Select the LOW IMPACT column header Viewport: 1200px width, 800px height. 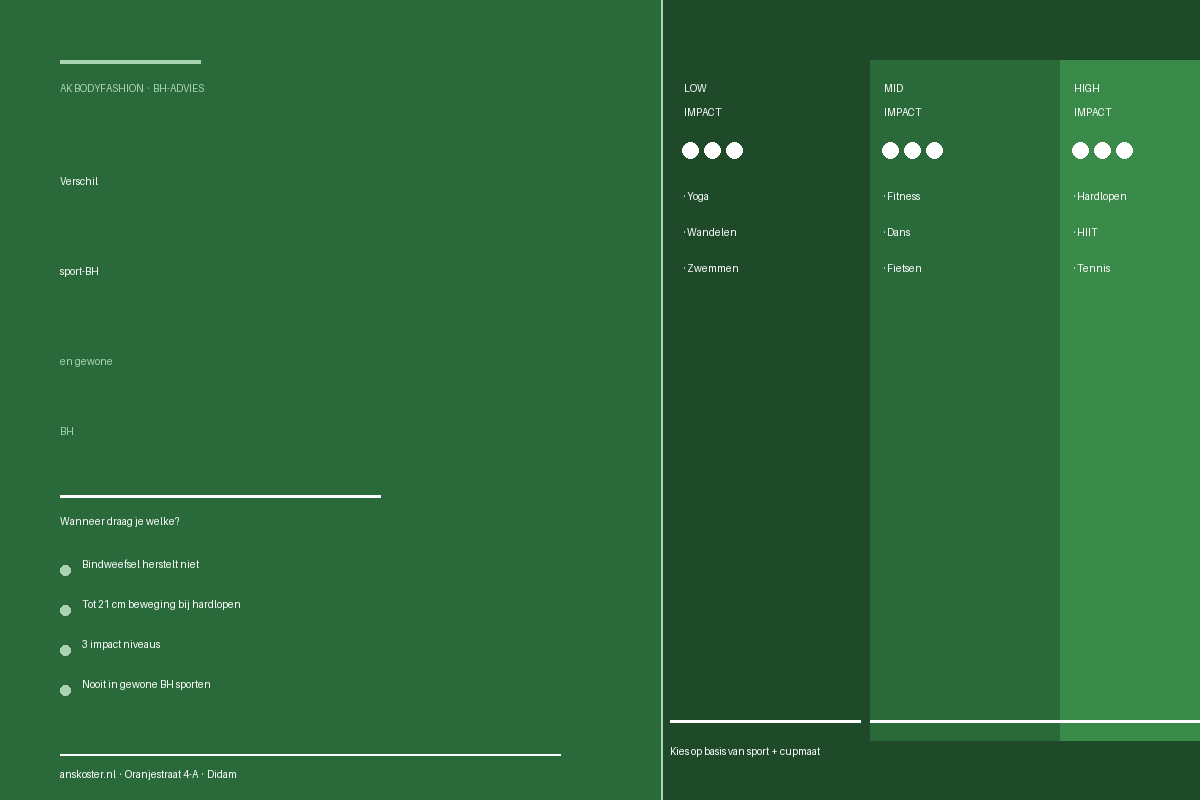click(703, 100)
